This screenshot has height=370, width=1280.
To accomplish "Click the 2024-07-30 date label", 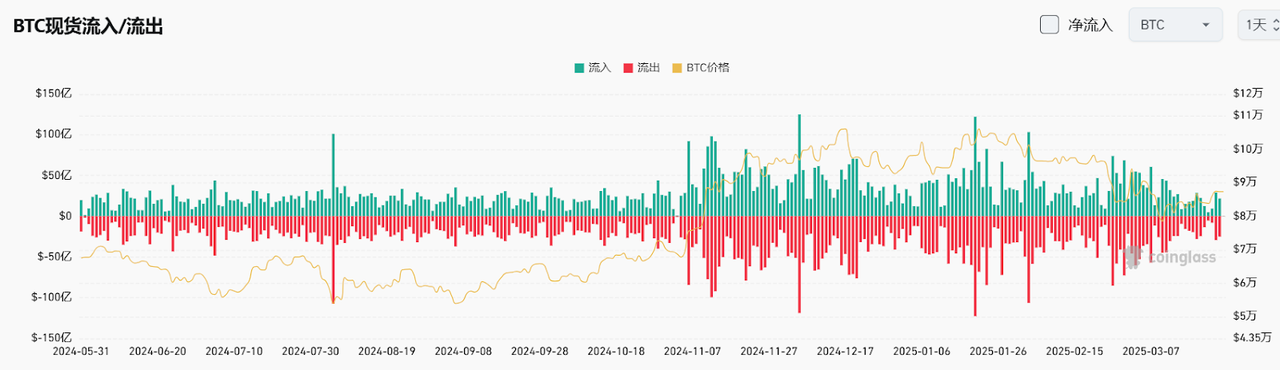I will pyautogui.click(x=310, y=352).
